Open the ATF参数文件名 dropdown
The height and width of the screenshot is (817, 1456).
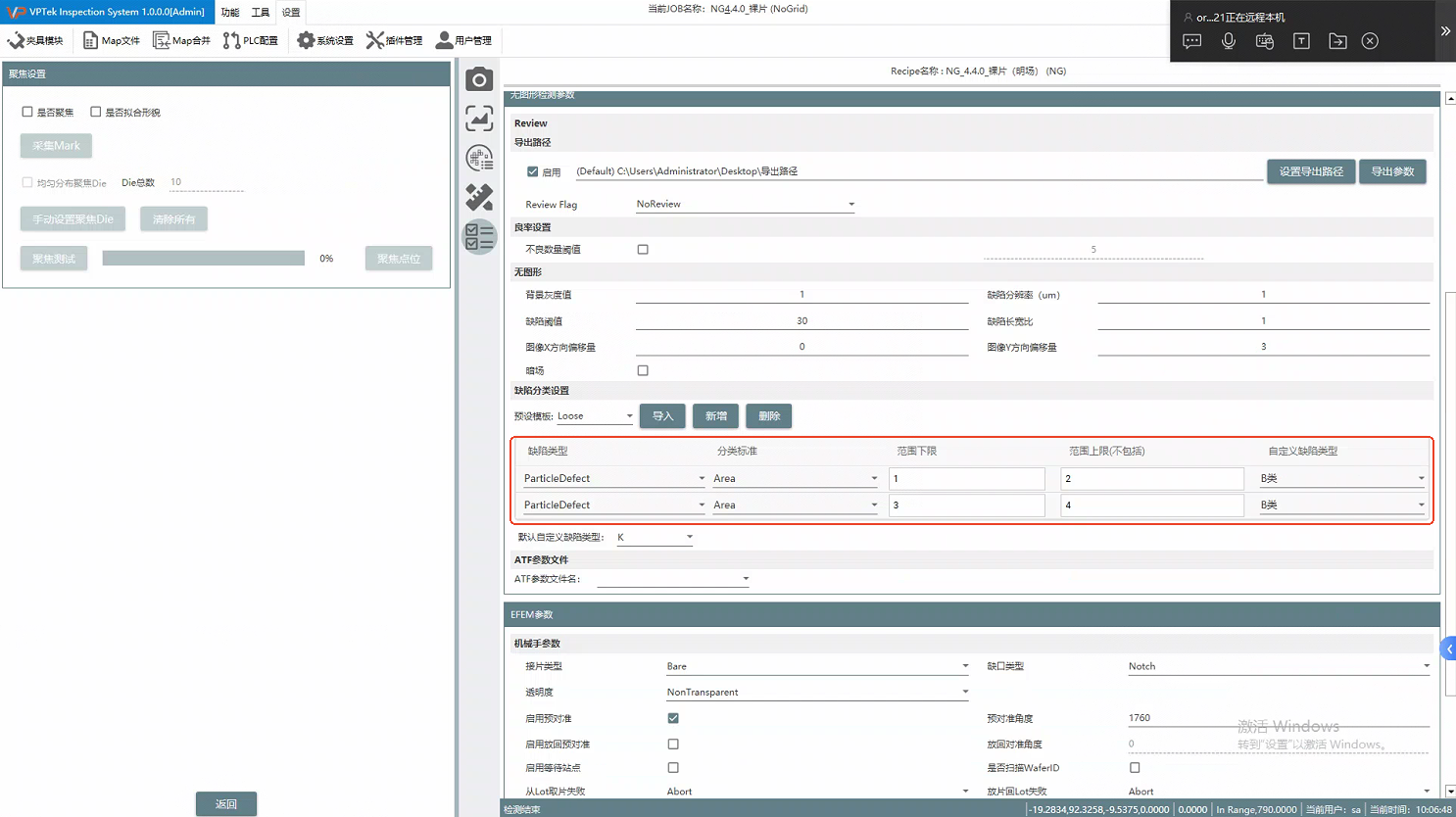tap(674, 579)
